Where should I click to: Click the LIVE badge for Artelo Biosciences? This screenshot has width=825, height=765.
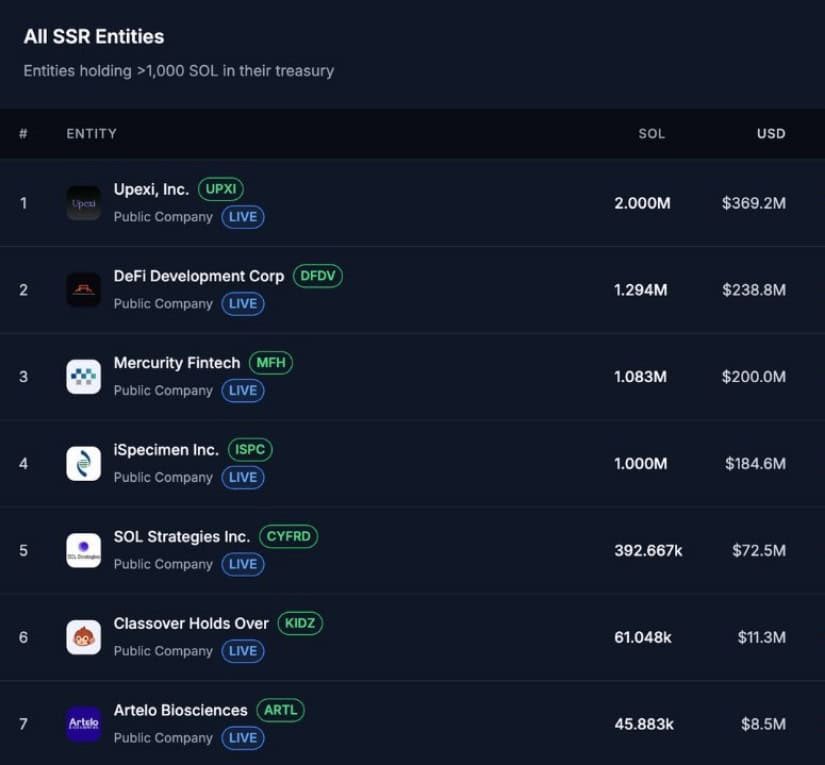pyautogui.click(x=243, y=738)
